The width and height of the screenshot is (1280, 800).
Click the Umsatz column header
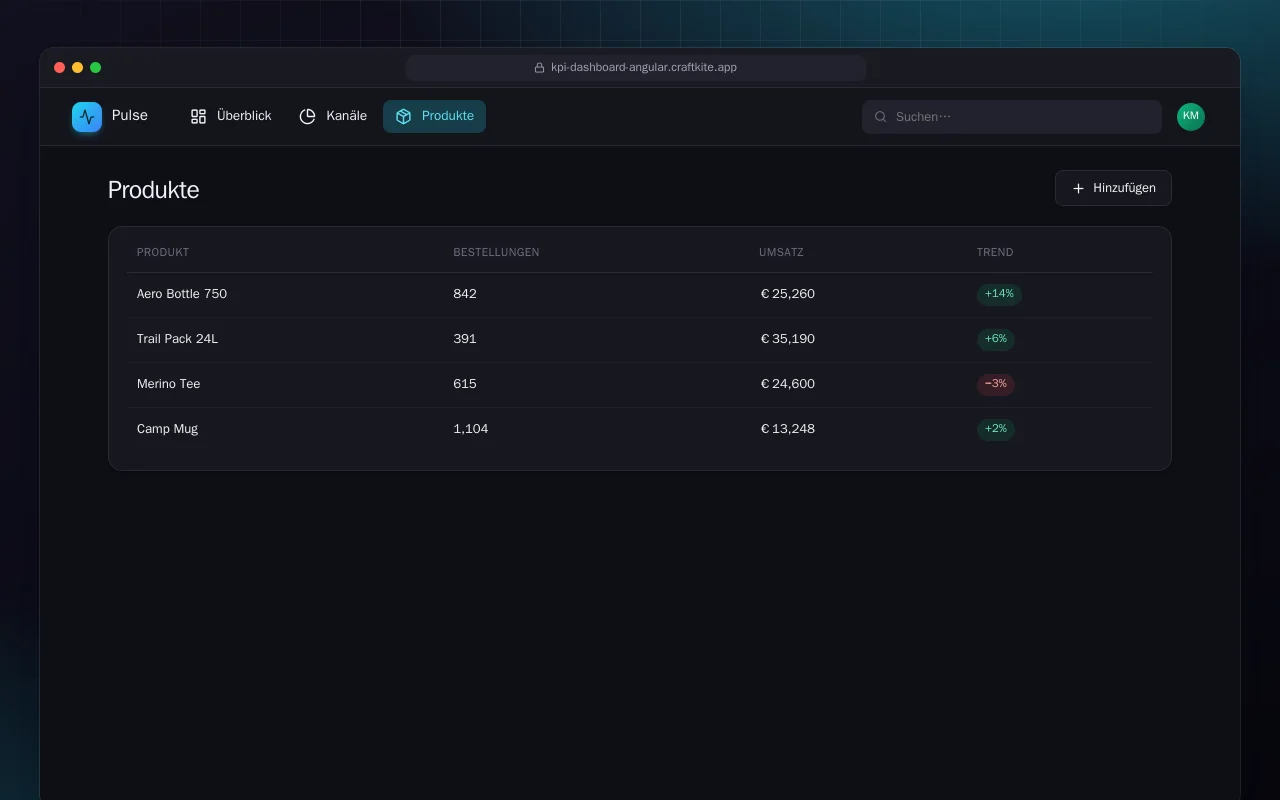781,252
